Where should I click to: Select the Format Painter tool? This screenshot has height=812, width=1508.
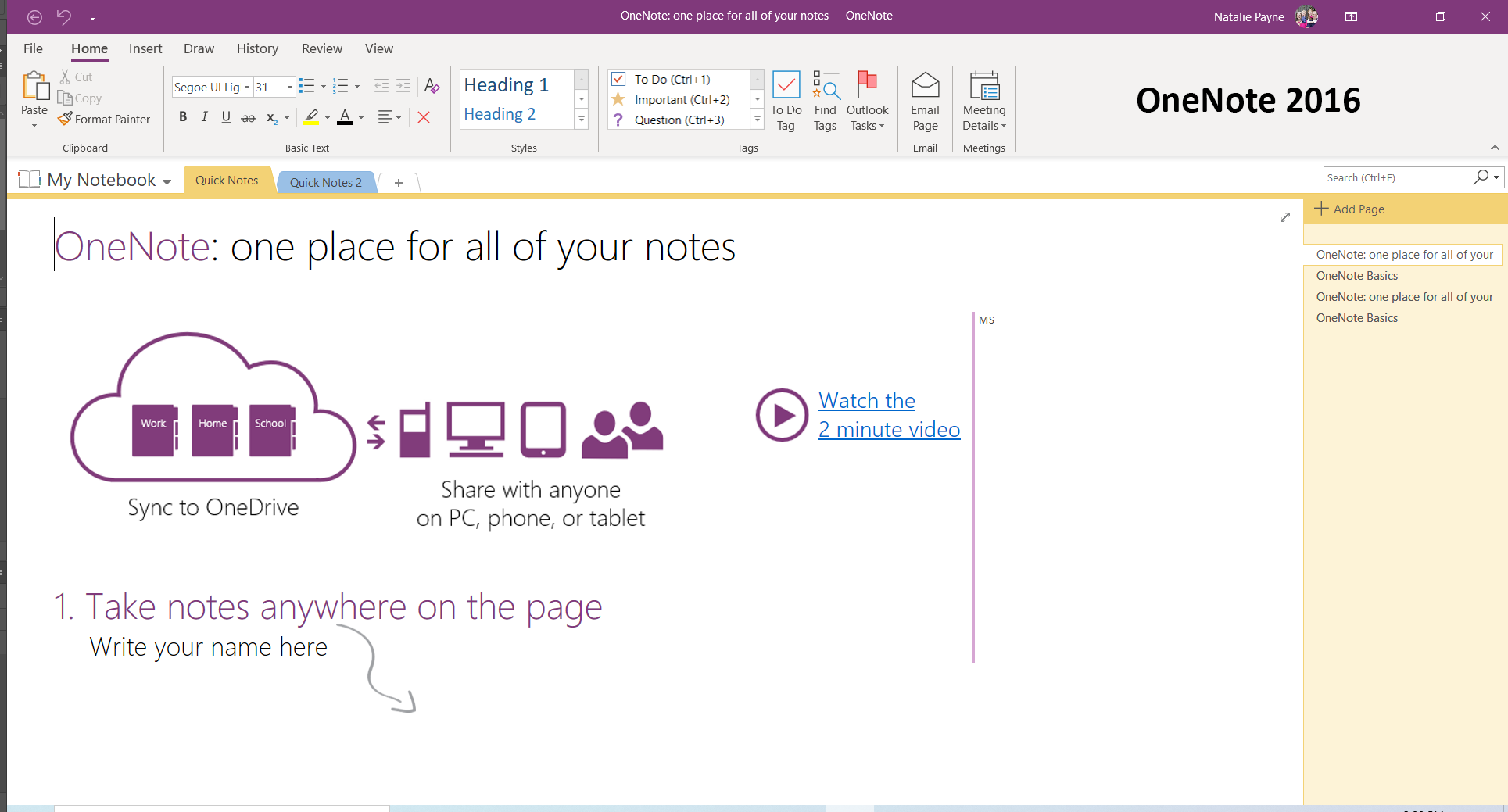pyautogui.click(x=104, y=119)
